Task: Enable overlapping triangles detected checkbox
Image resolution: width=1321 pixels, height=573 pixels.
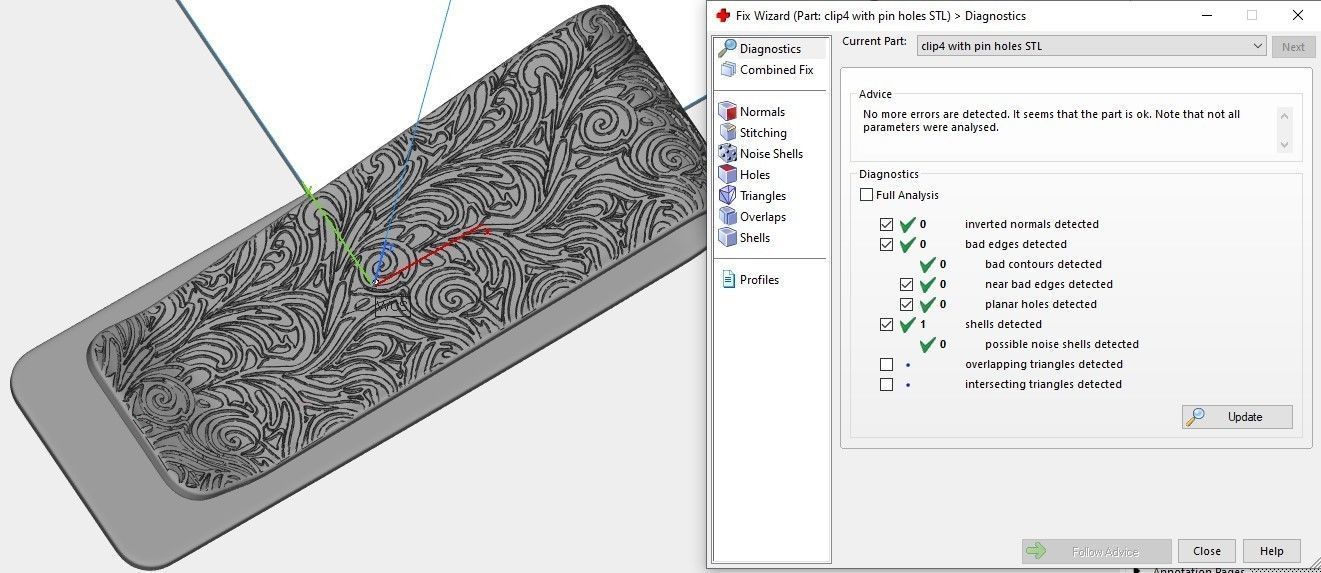Action: [x=886, y=364]
